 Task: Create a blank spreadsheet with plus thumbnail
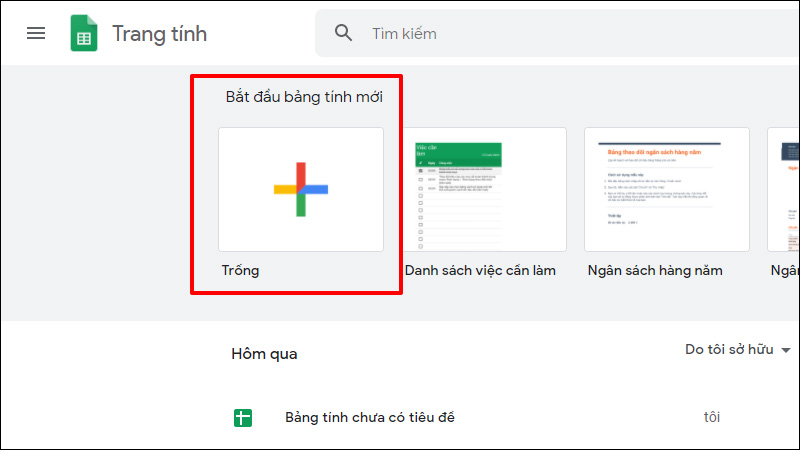point(301,189)
